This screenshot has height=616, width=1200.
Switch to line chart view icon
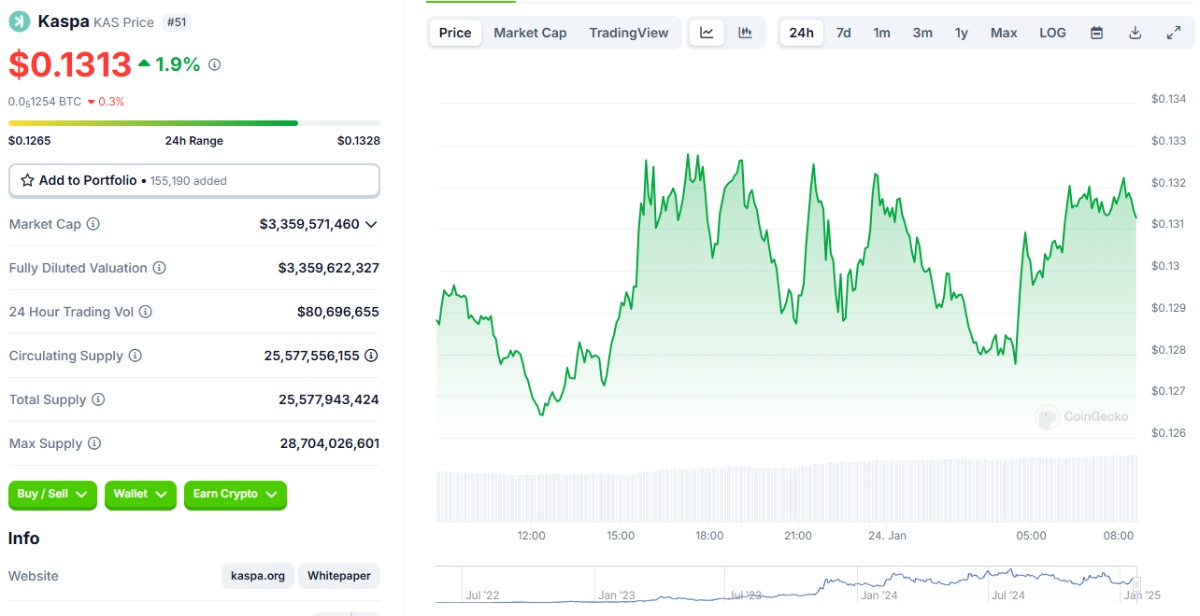(707, 33)
